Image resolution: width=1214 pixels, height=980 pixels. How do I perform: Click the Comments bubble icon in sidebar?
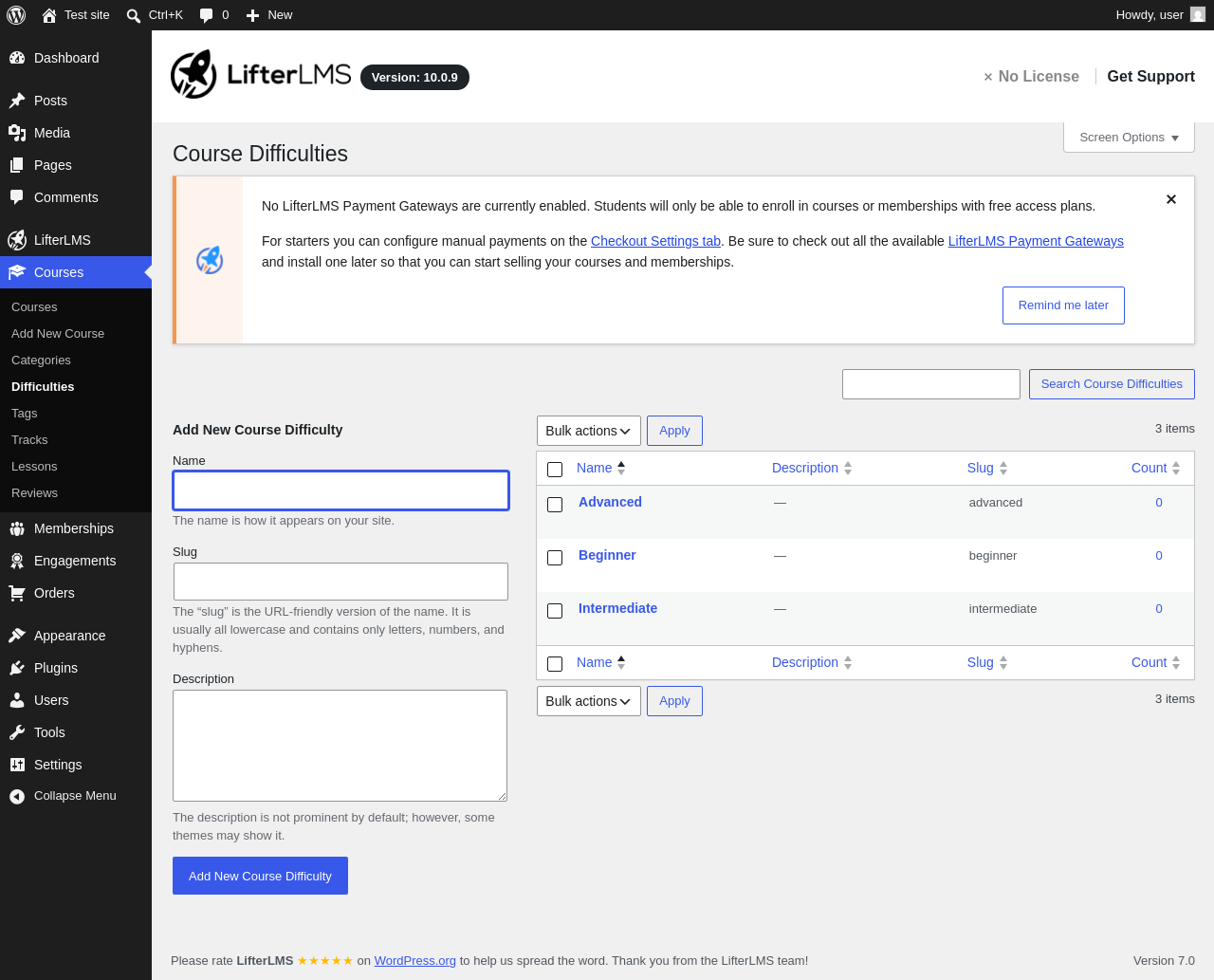[17, 197]
